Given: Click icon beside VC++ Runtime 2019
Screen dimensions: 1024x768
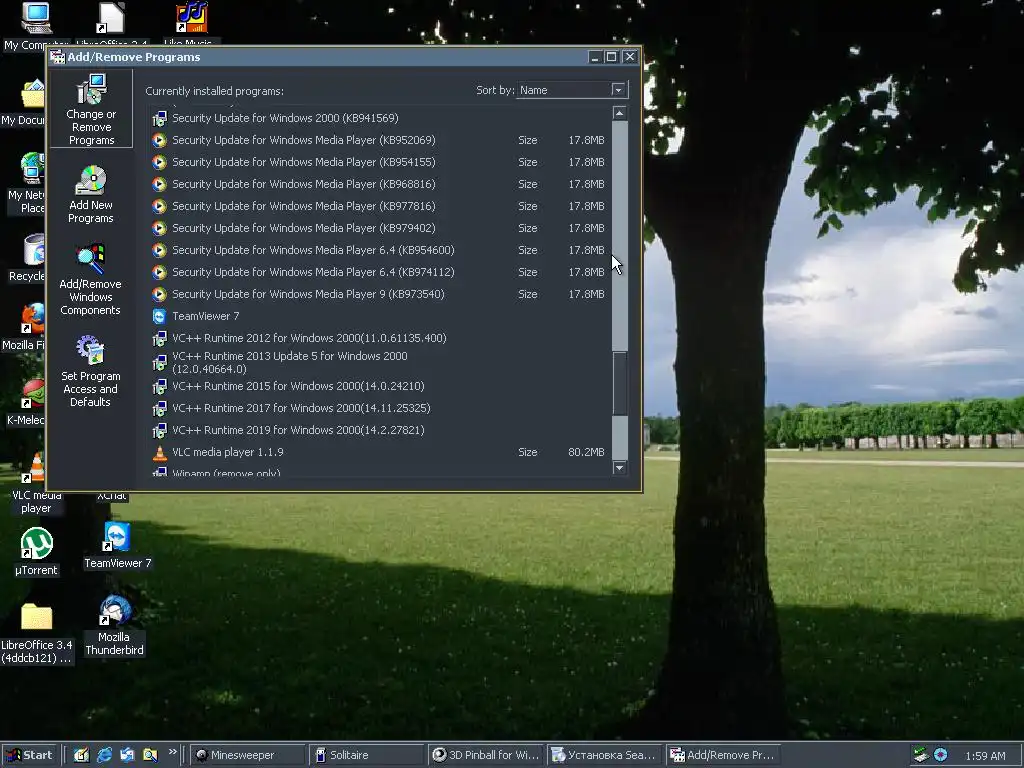Looking at the screenshot, I should (x=159, y=430).
